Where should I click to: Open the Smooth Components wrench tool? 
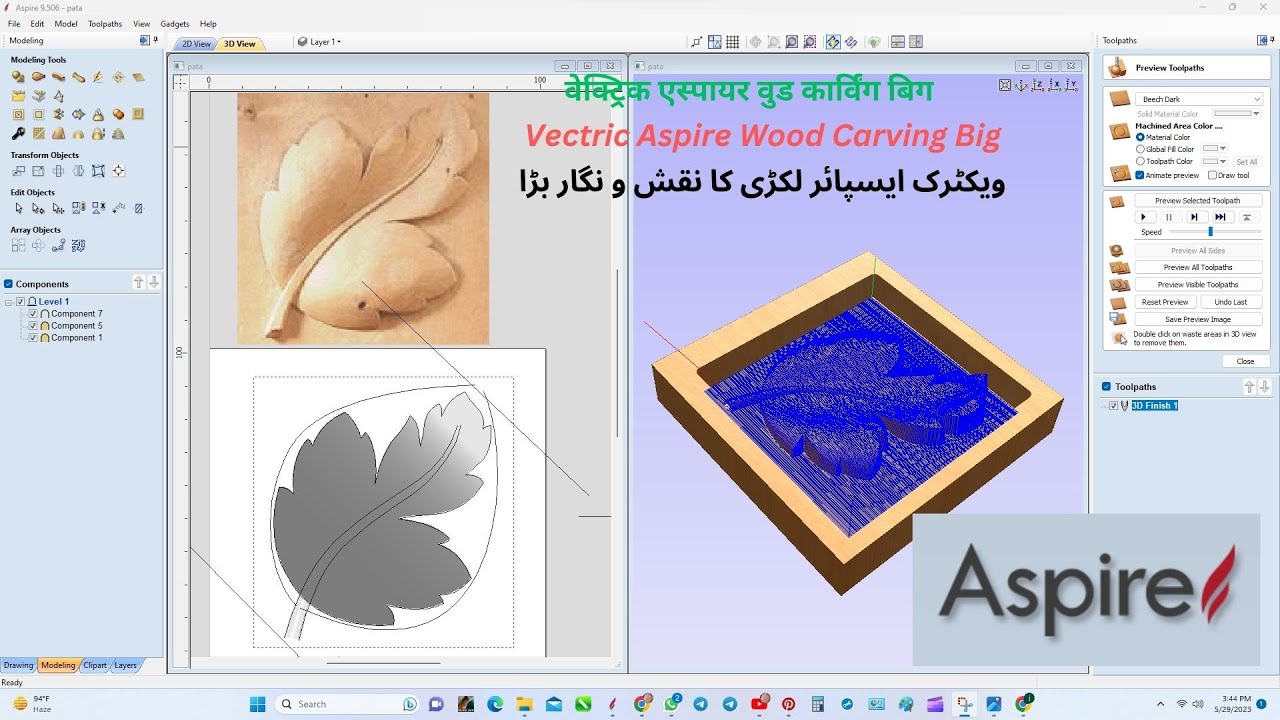tap(18, 133)
